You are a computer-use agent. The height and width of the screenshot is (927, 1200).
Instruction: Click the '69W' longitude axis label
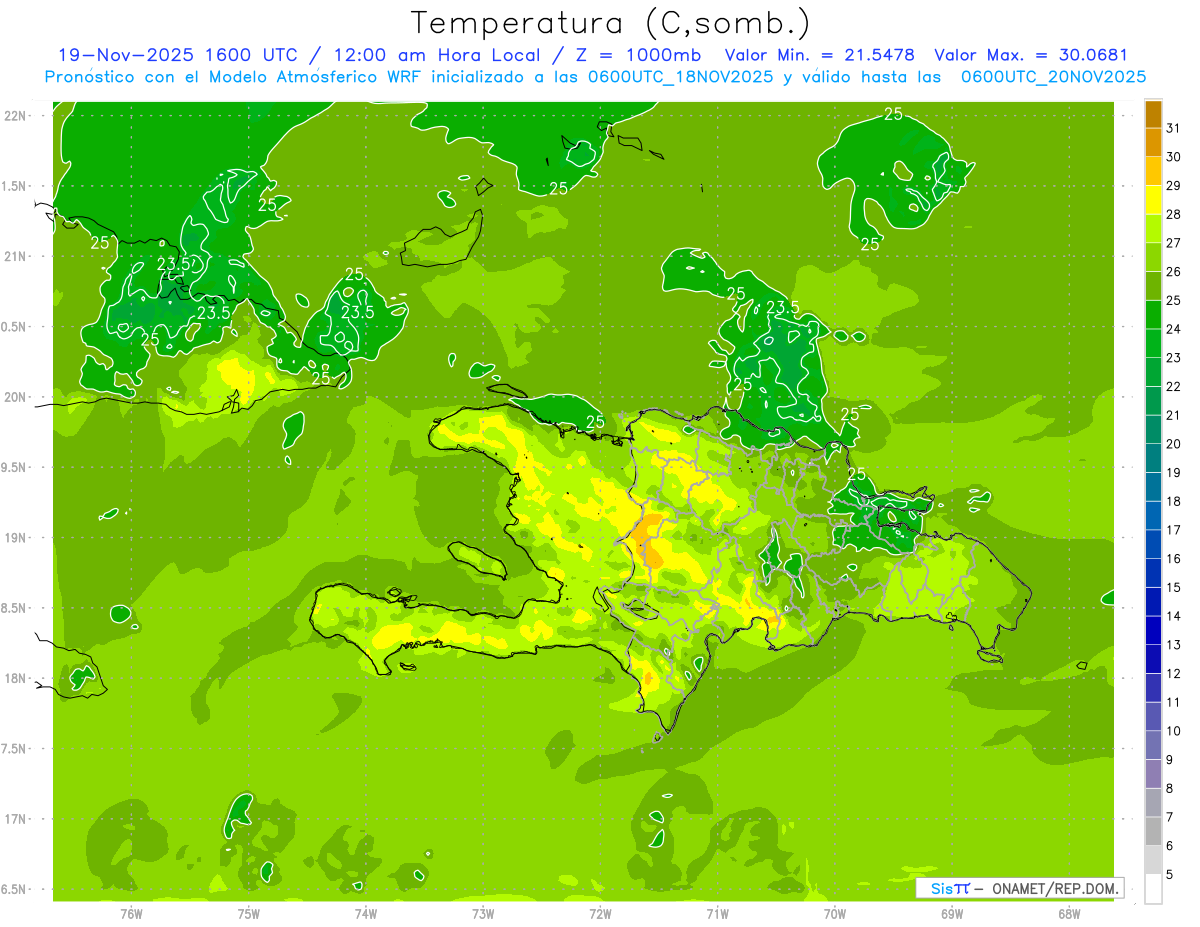tap(952, 914)
